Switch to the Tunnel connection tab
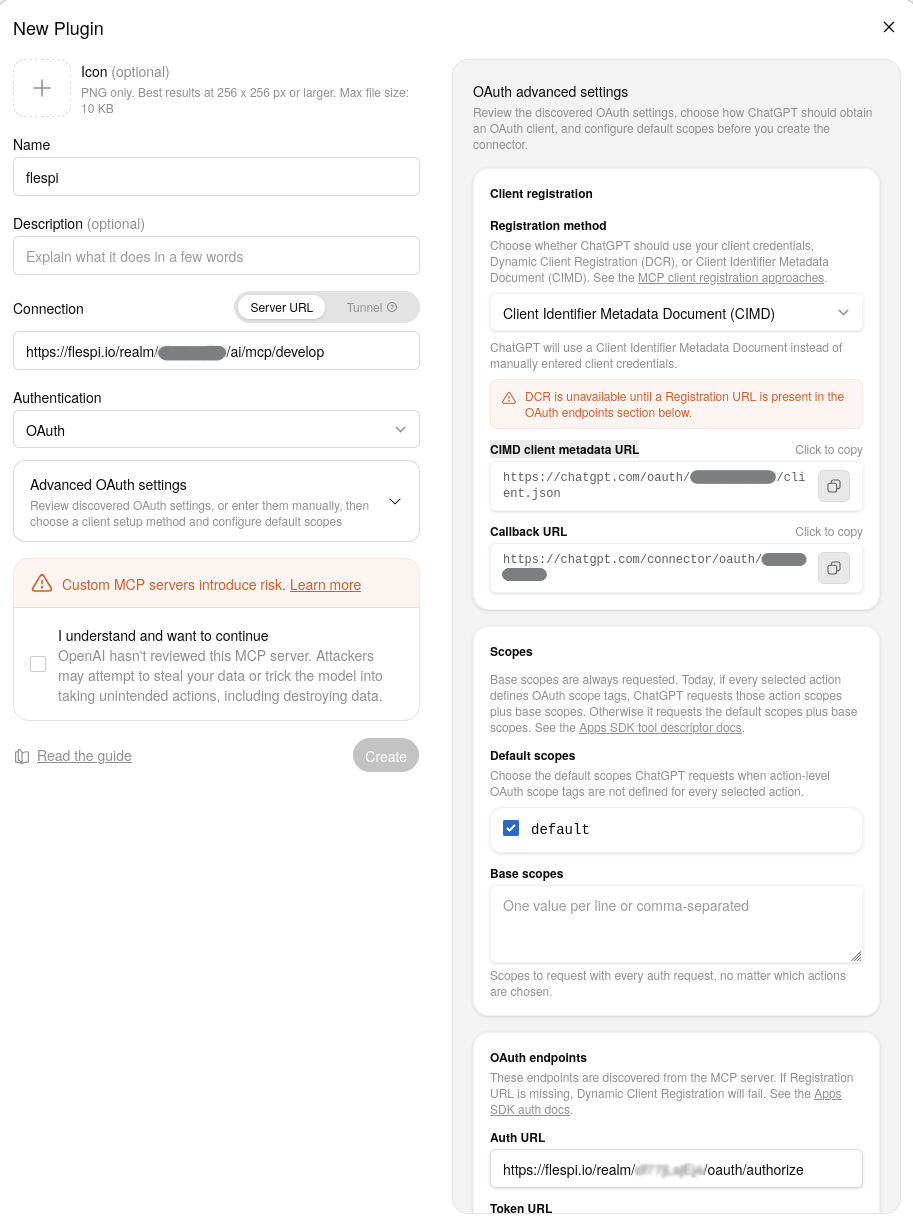913x1223 pixels. click(371, 307)
